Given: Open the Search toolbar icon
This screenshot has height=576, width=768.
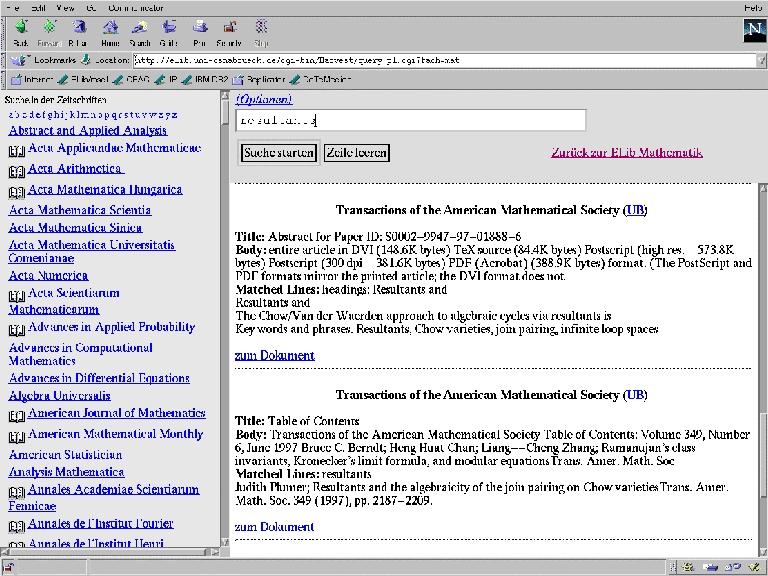Looking at the screenshot, I should (140, 29).
